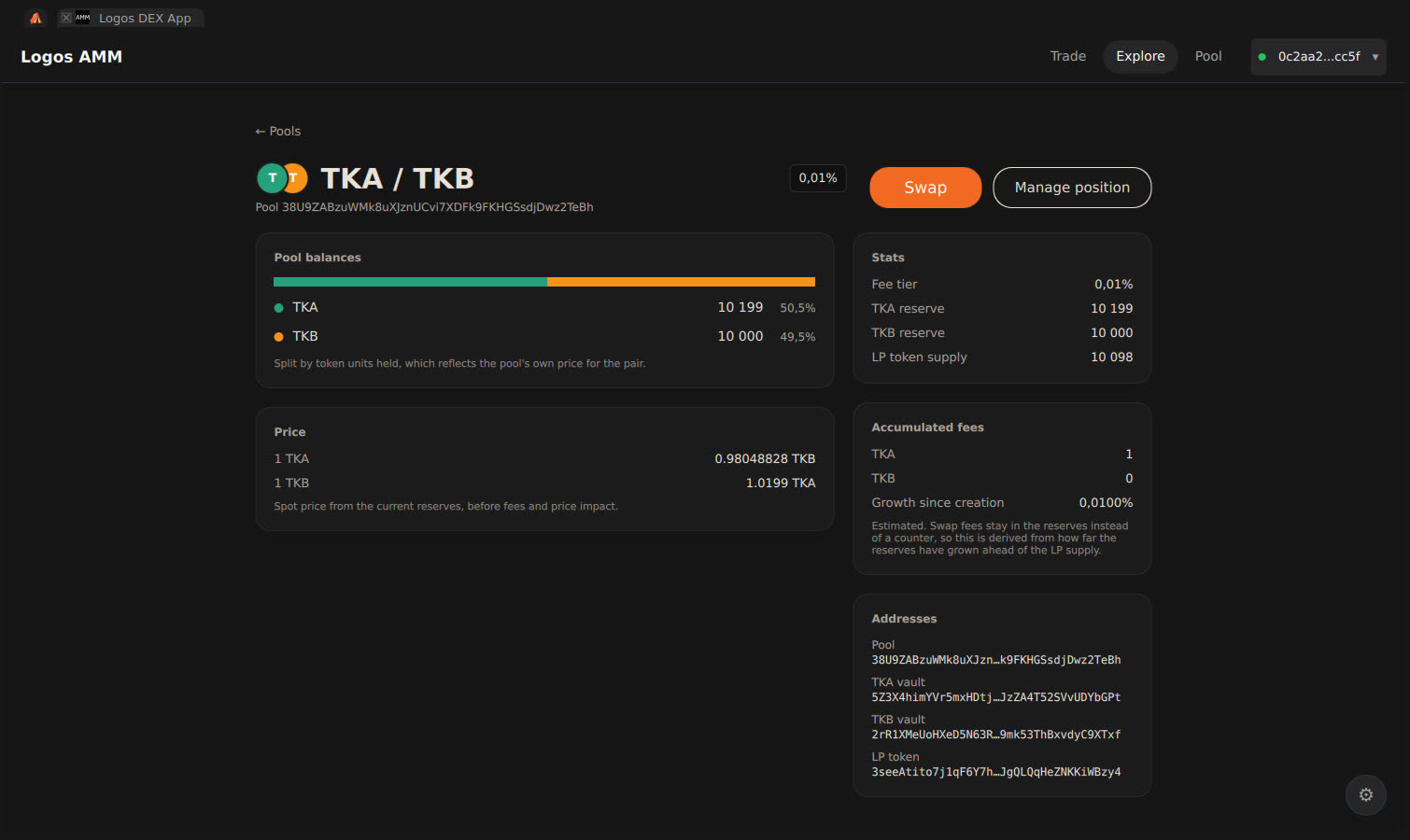This screenshot has width=1410, height=840.
Task: Expand the wallet 0c2aa2...cc5f dropdown
Action: click(1318, 57)
